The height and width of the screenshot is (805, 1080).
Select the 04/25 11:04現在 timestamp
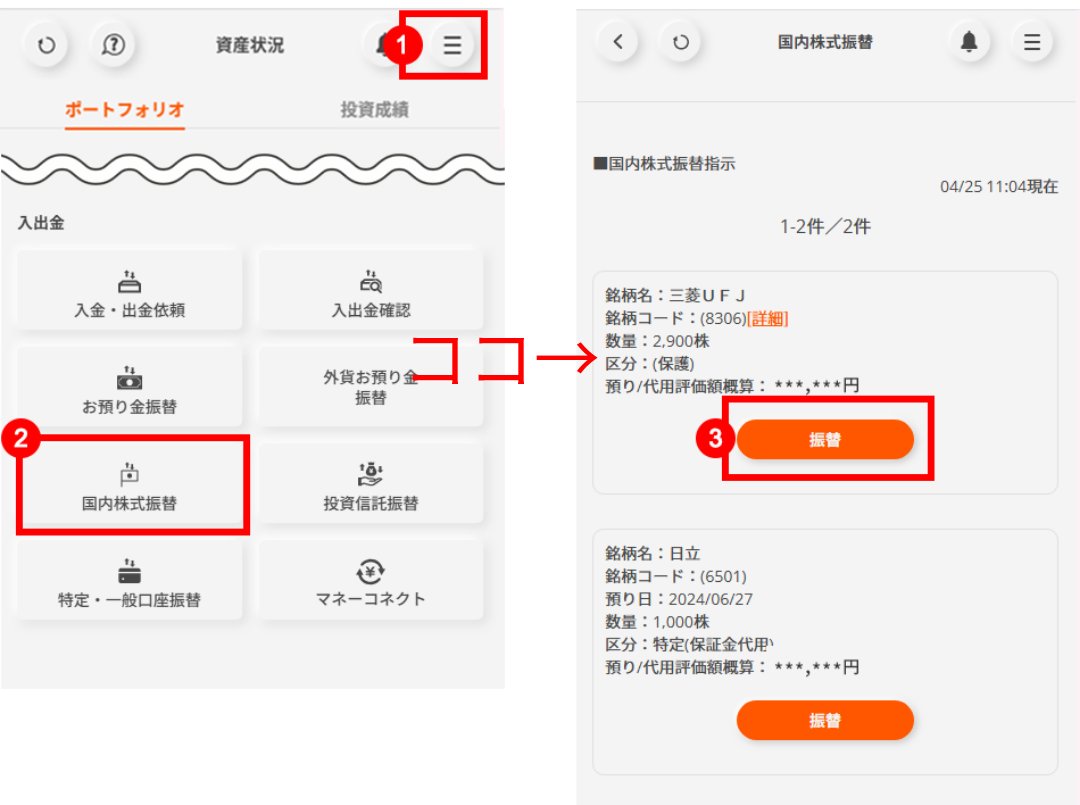(999, 187)
